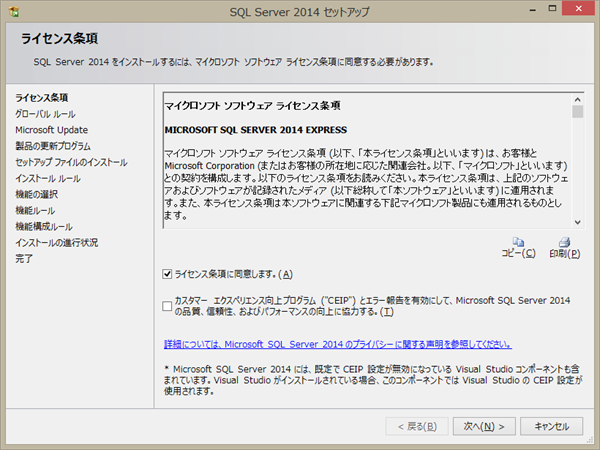Click the Copy (コピー) icon
The image size is (600, 450).
point(518,242)
